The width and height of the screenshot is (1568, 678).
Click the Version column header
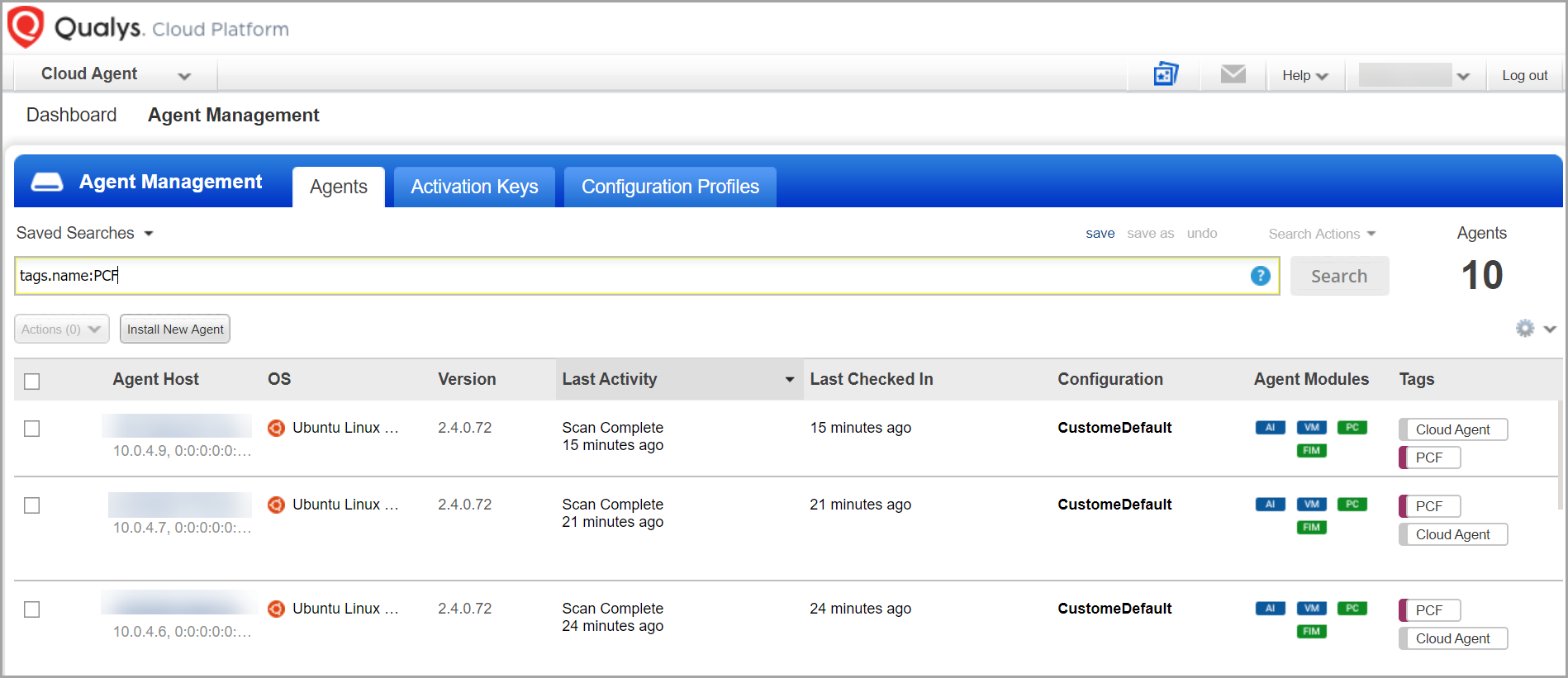tap(467, 379)
